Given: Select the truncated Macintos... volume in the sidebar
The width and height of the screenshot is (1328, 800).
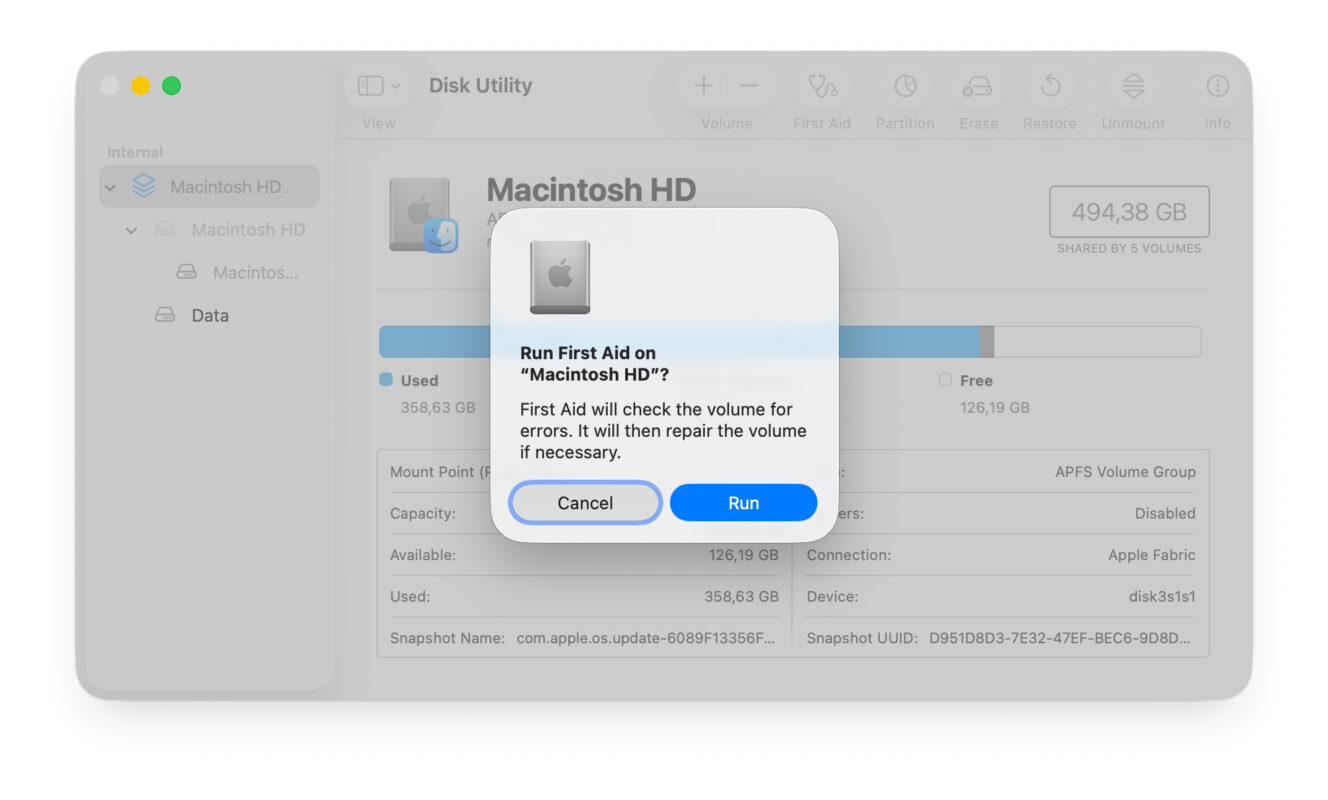Looking at the screenshot, I should click(x=237, y=272).
